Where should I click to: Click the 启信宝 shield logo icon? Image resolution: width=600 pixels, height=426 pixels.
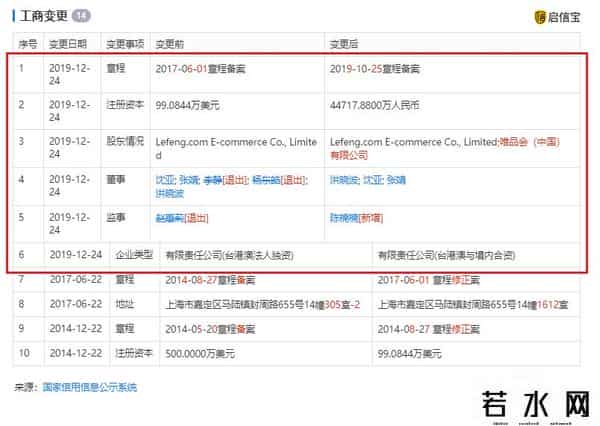click(x=540, y=17)
